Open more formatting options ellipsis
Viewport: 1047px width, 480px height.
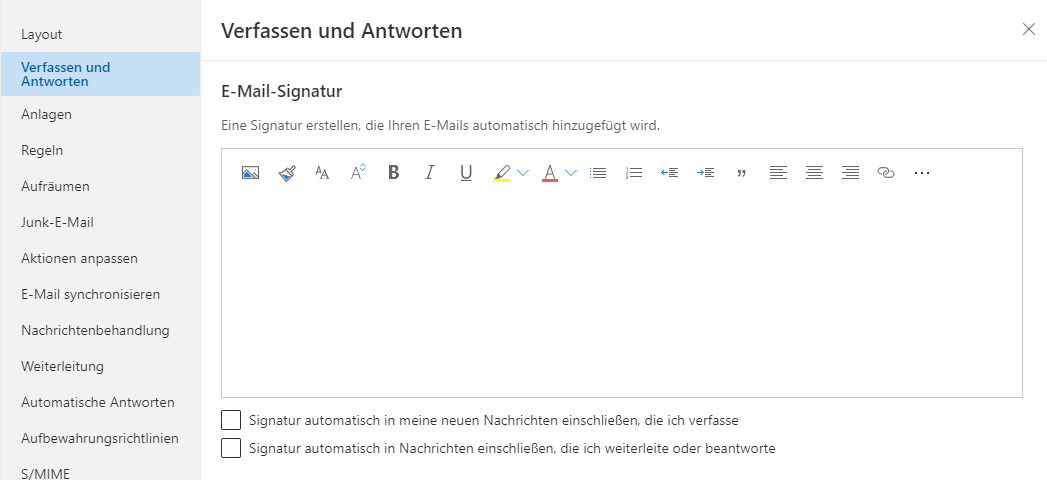922,173
